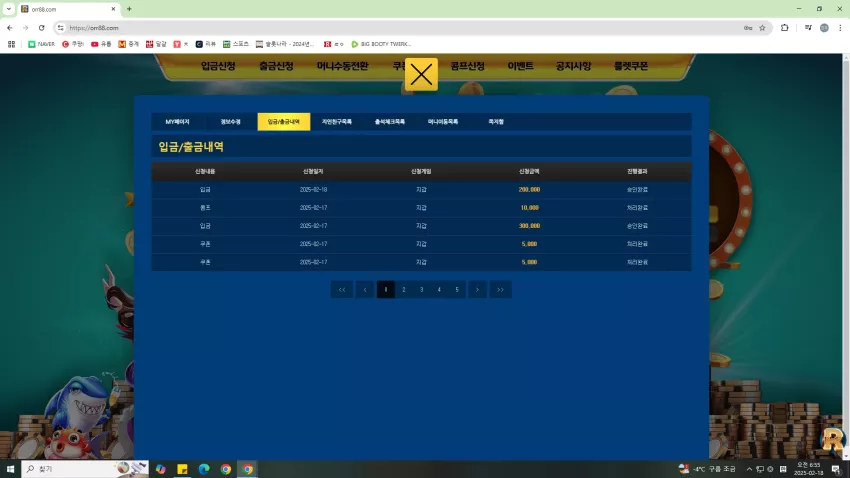Go back using the browser back arrow
Viewport: 850px width, 478px height.
(10, 28)
